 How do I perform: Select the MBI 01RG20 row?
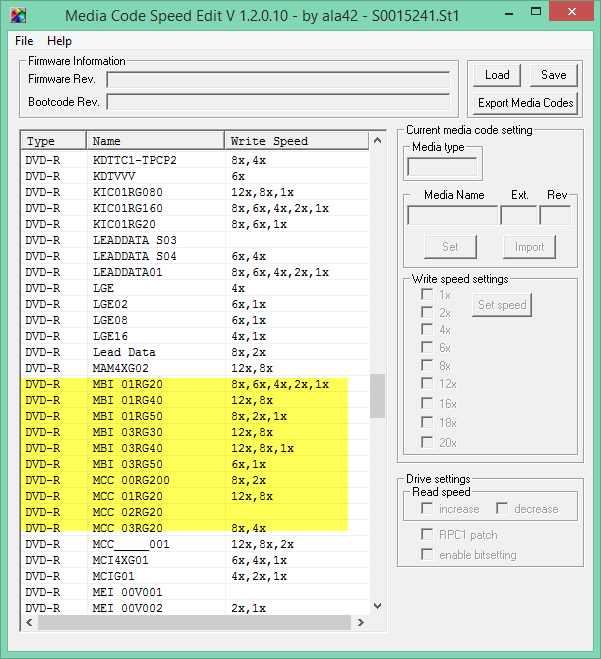point(195,384)
